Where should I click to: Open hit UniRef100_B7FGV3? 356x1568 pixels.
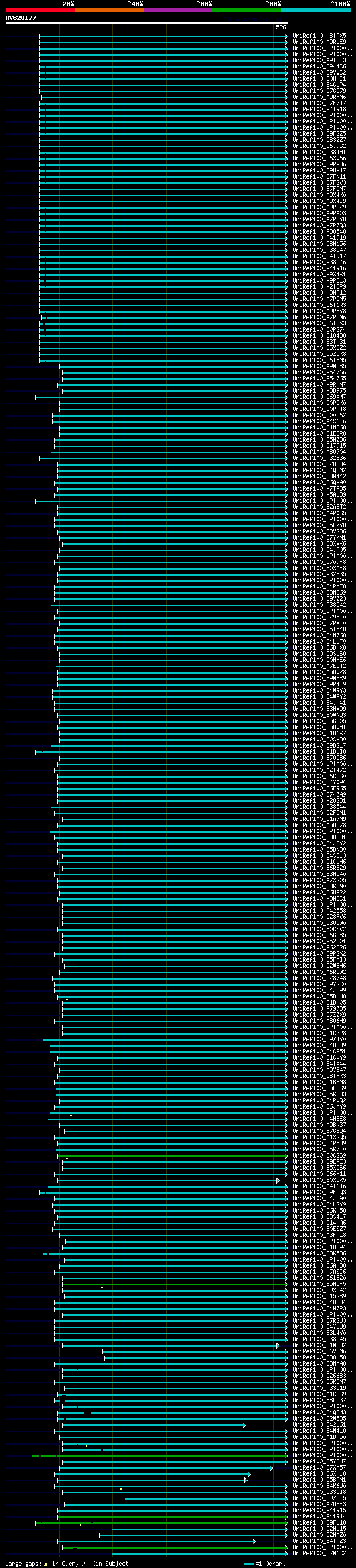[x=319, y=182]
